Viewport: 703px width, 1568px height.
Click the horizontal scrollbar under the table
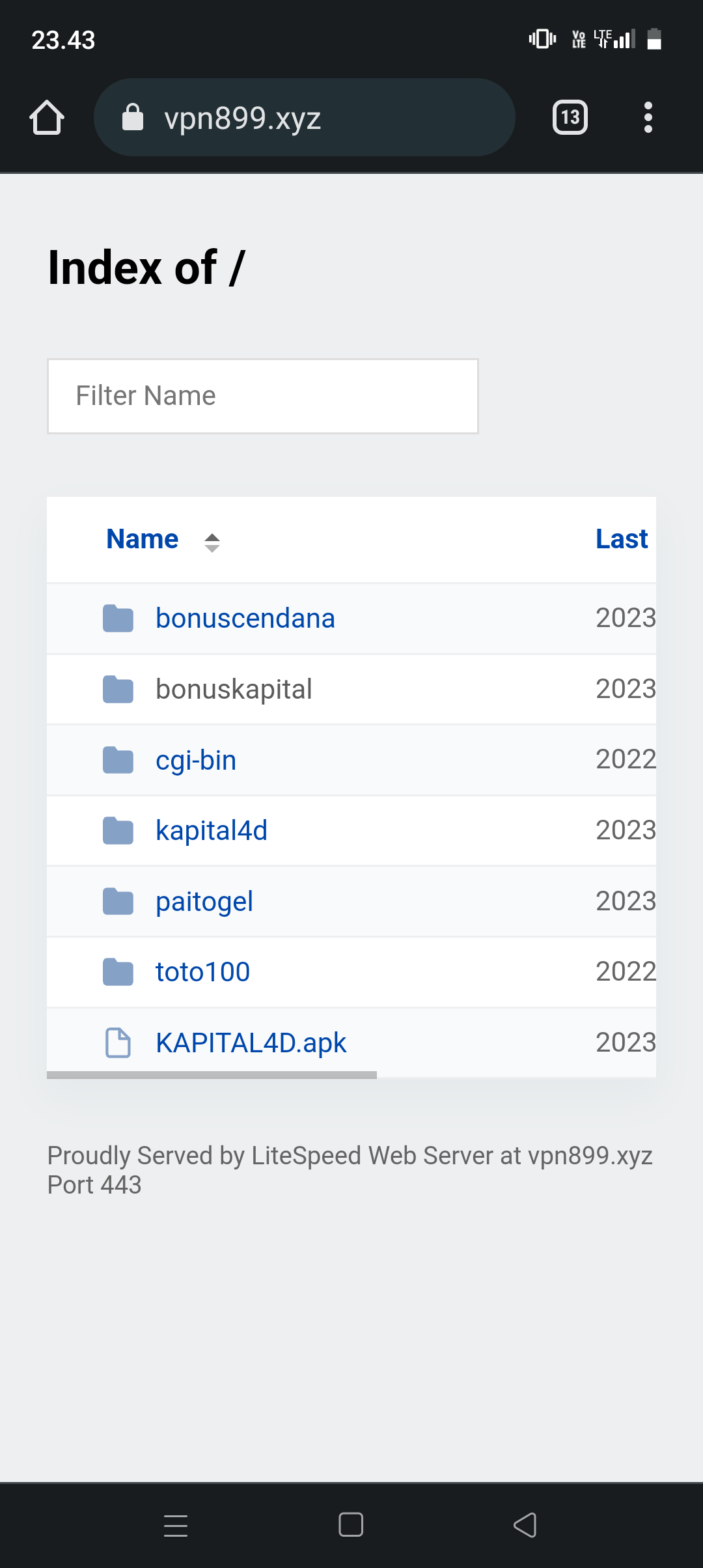click(x=212, y=1075)
